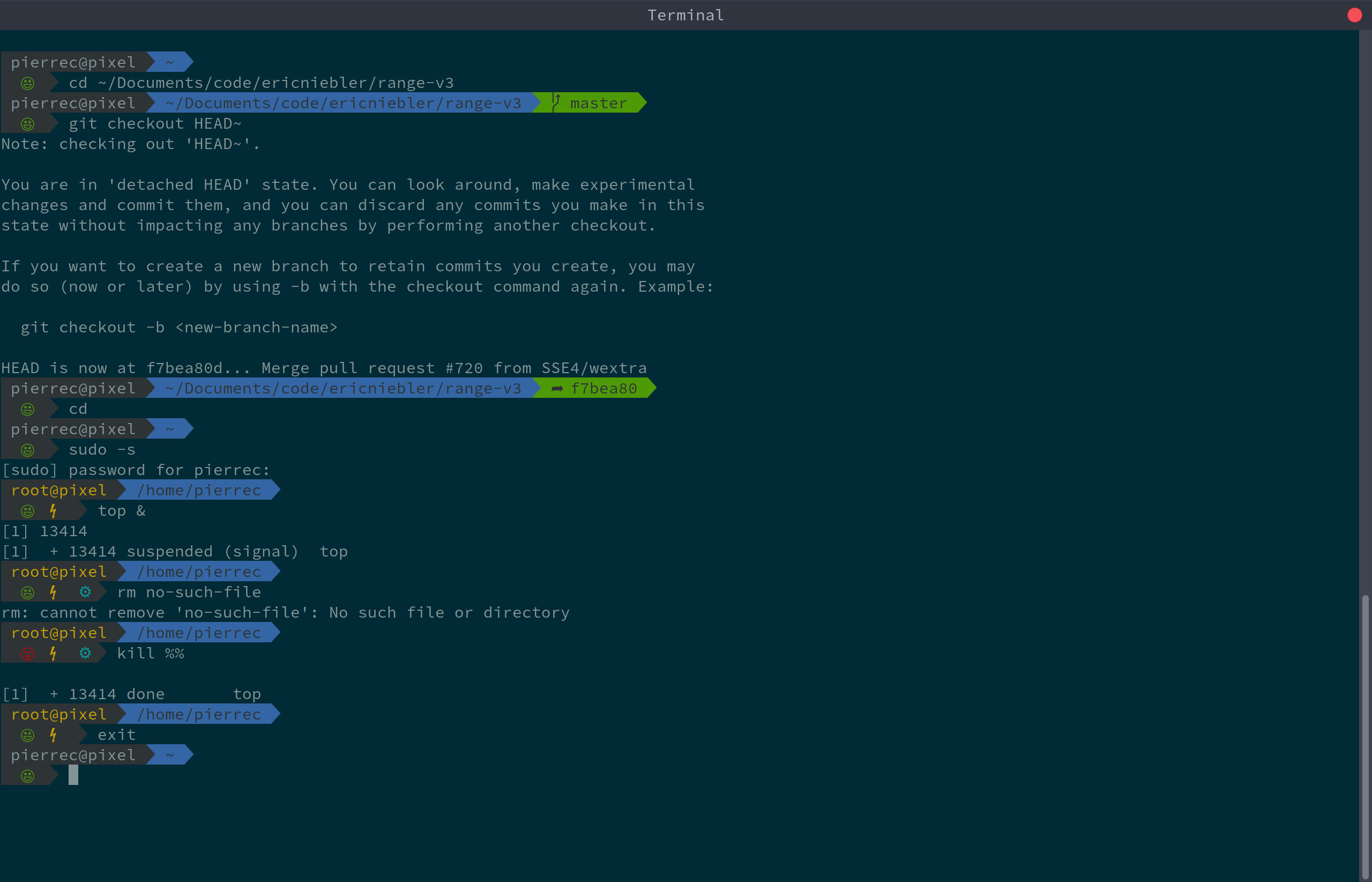
Task: Click the Terminal window title text
Action: tap(685, 16)
